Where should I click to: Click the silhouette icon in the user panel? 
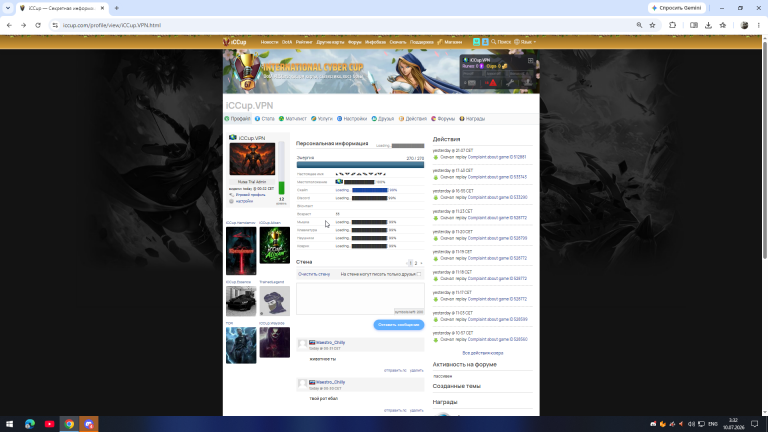pyautogui.click(x=528, y=83)
